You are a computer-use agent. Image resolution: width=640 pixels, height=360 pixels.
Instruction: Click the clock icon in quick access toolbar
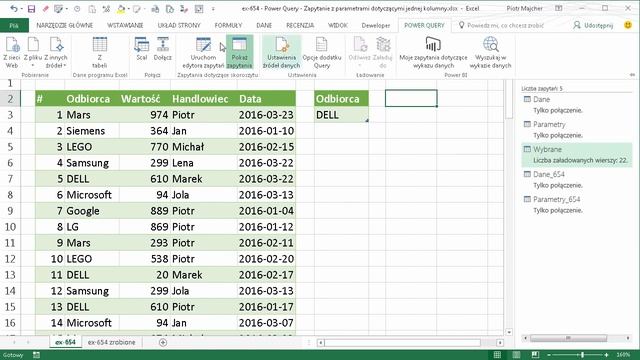[x=77, y=9]
